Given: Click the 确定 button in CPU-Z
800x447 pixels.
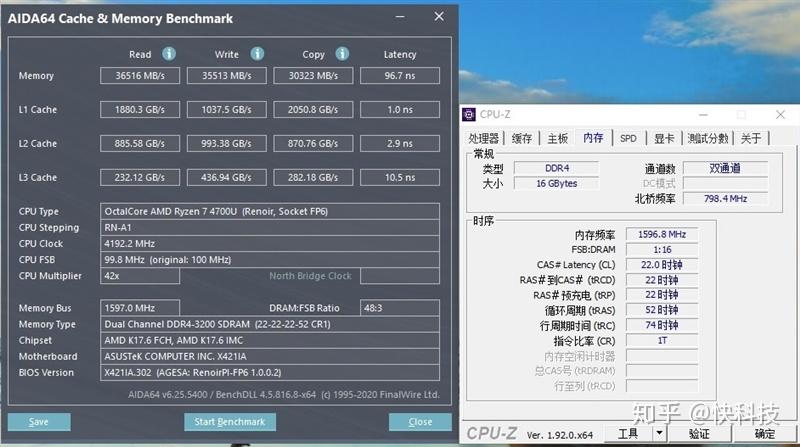Looking at the screenshot, I should [x=764, y=433].
